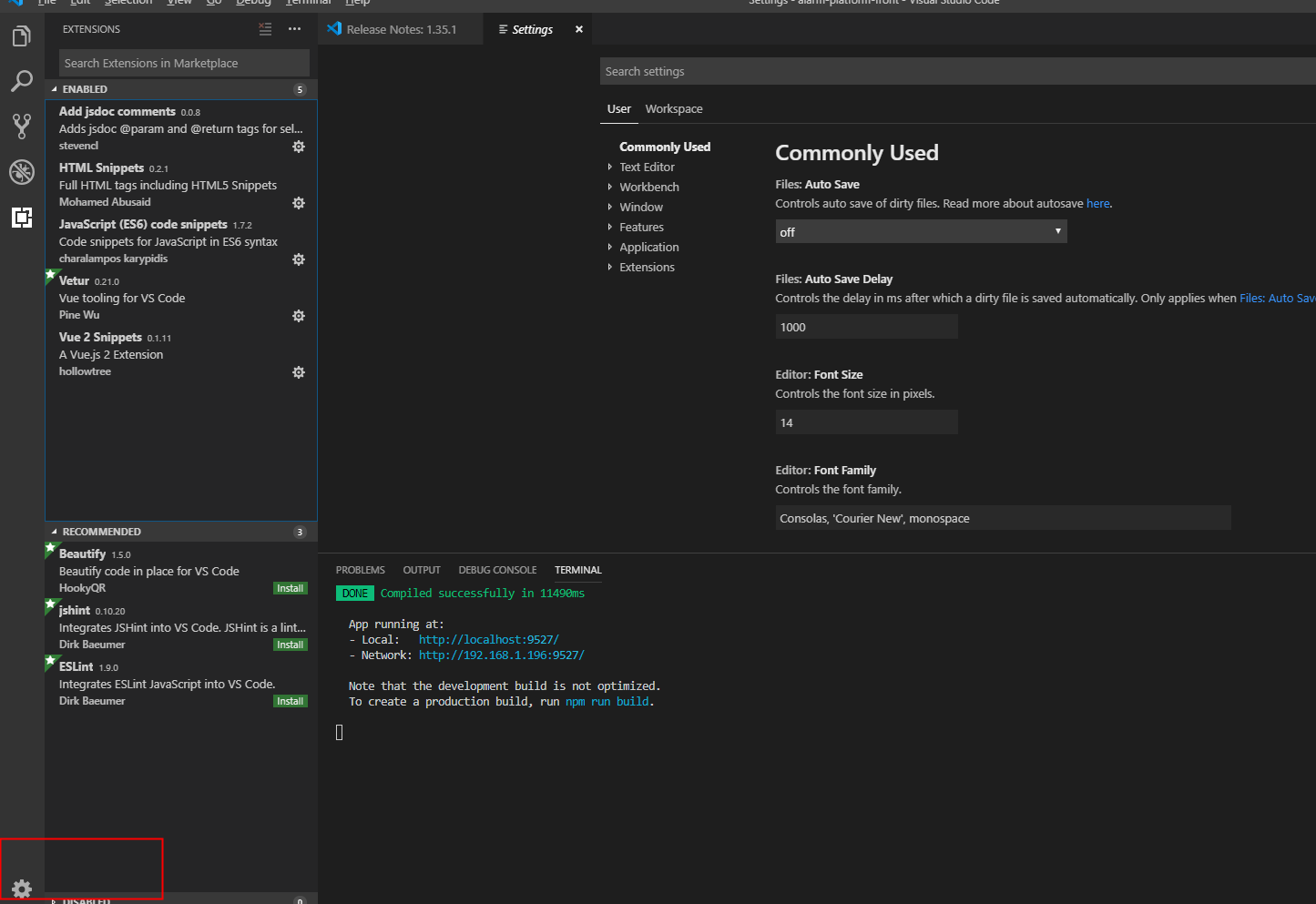Viewport: 1316px width, 904px height.
Task: Open the Terminal menu
Action: (x=309, y=3)
